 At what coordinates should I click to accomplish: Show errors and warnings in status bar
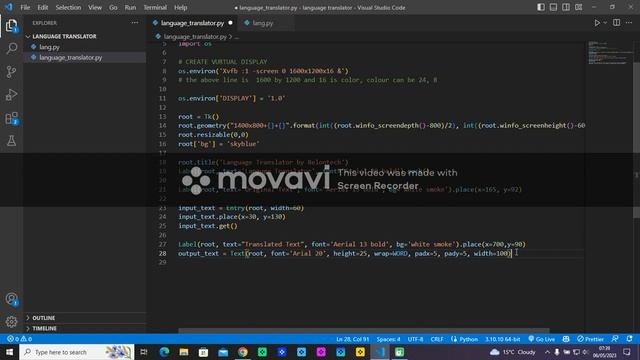tap(19, 339)
